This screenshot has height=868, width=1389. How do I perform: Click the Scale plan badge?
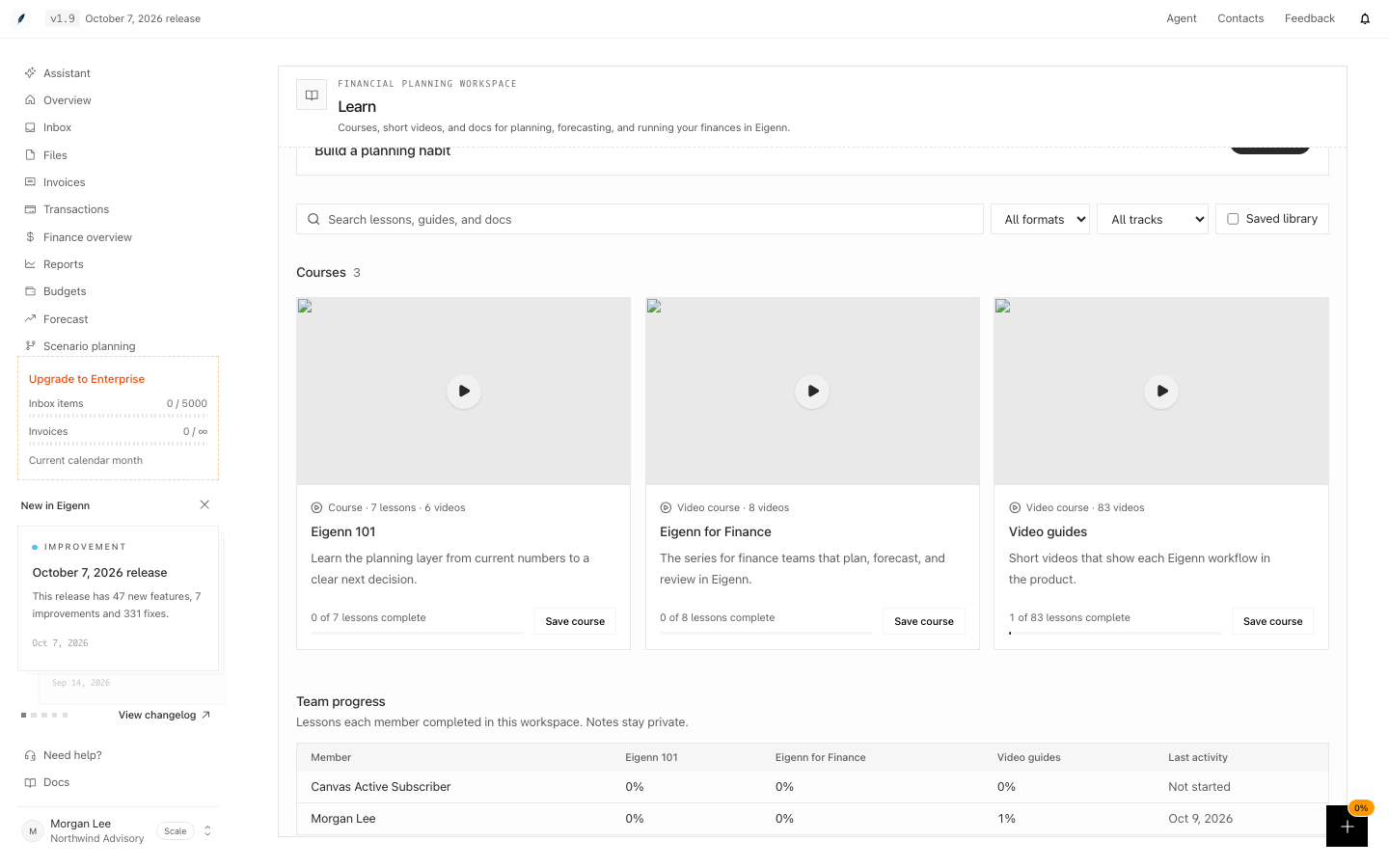click(x=176, y=831)
